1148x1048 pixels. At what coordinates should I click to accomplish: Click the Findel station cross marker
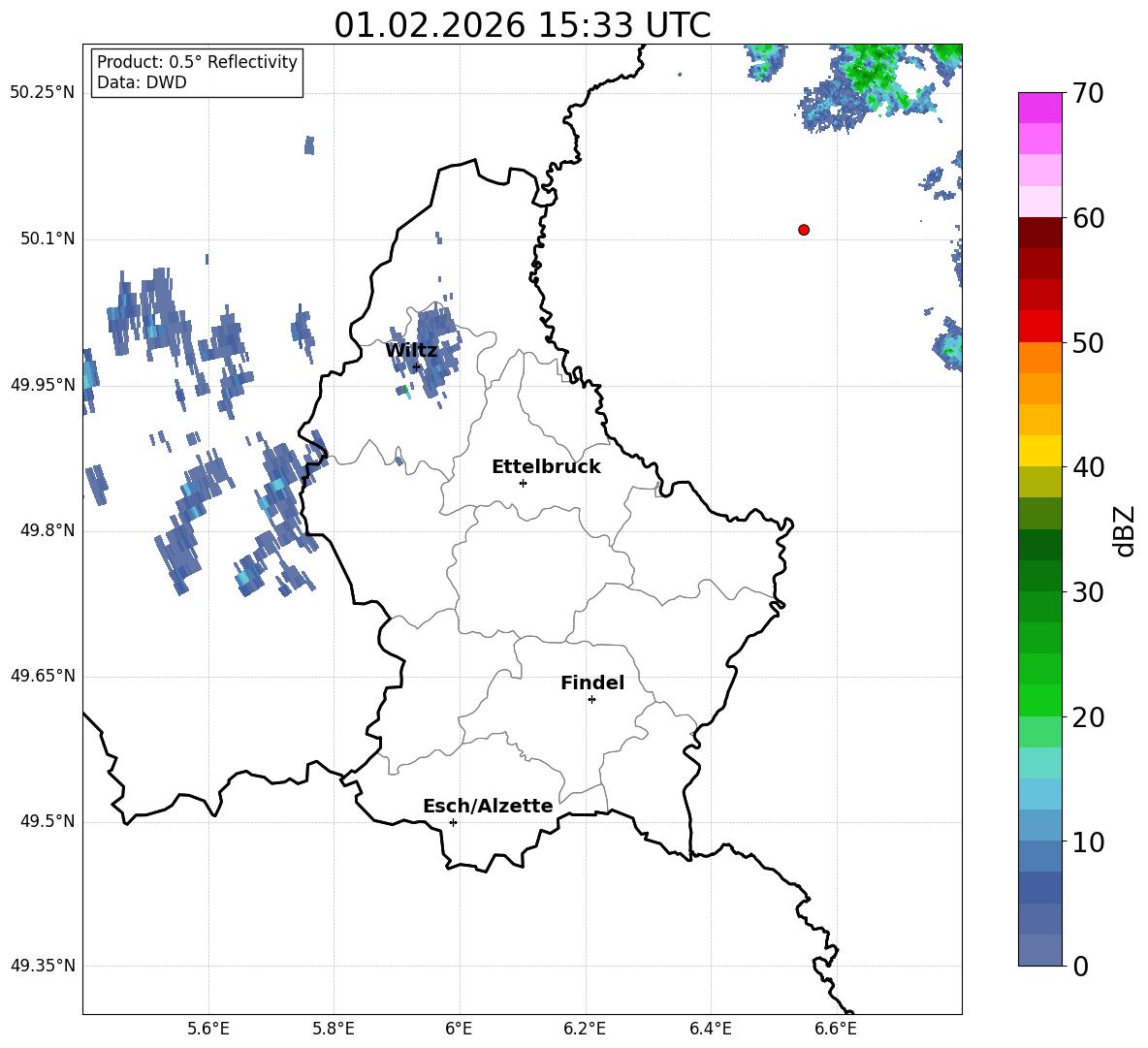(x=591, y=700)
